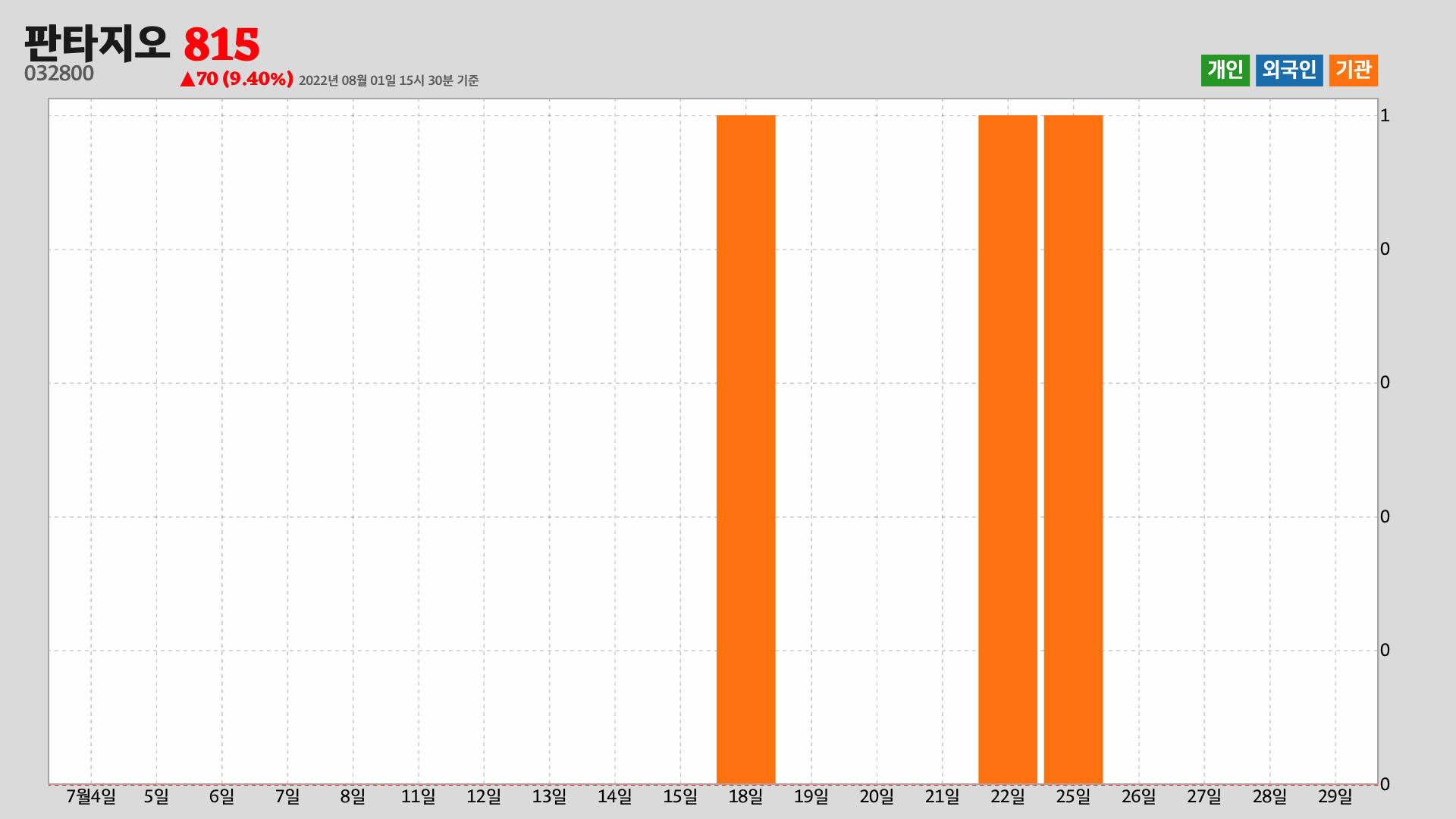Click the x-axis label 5일
Viewport: 1456px width, 819px height.
[x=156, y=796]
